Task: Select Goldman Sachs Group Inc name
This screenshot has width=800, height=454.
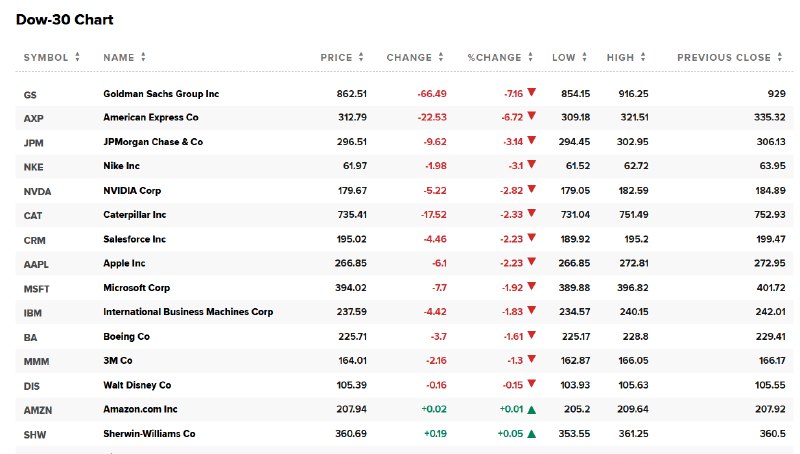Action: 161,94
